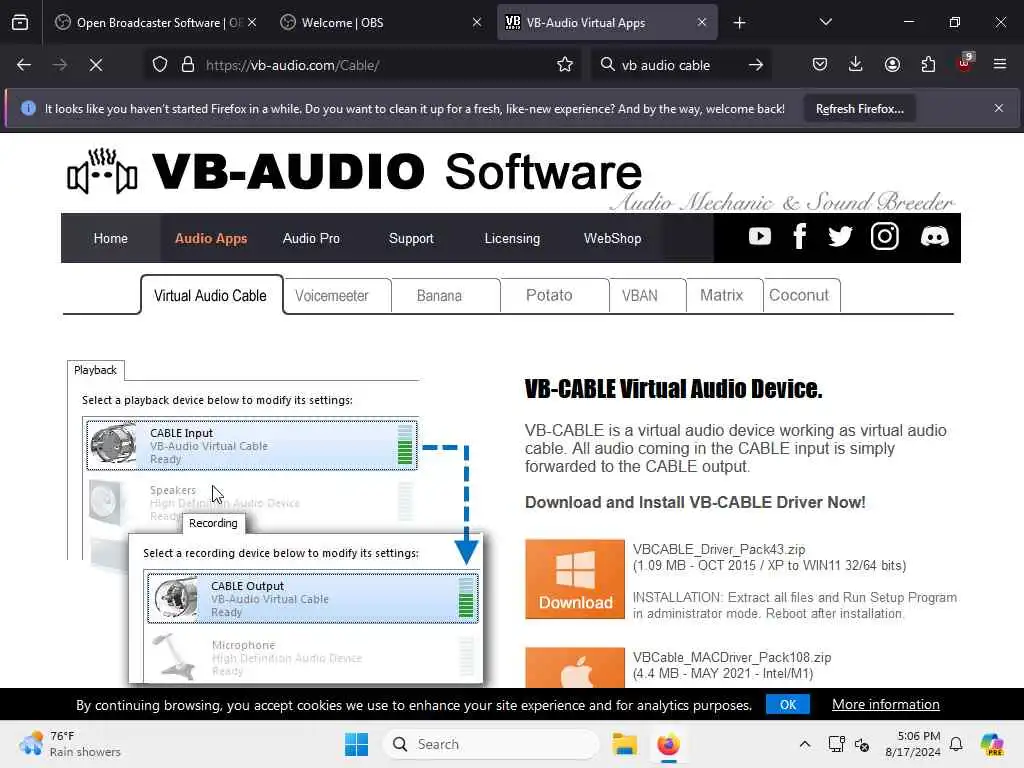Click the VBCABLE_Driver_Pack43.zip file name
Viewport: 1024px width, 768px height.
point(719,549)
